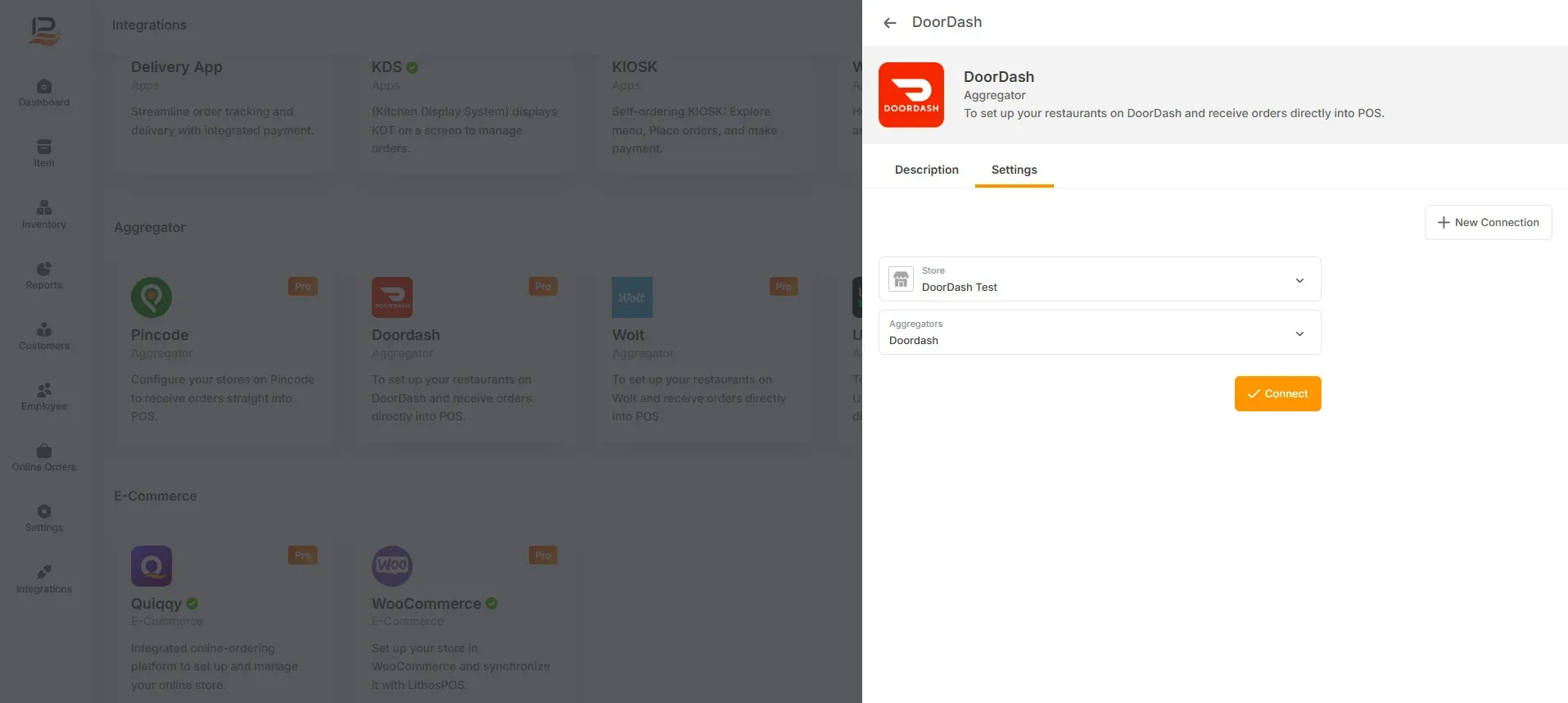Expand the Aggregators dropdown showing Doordash

click(x=1100, y=333)
